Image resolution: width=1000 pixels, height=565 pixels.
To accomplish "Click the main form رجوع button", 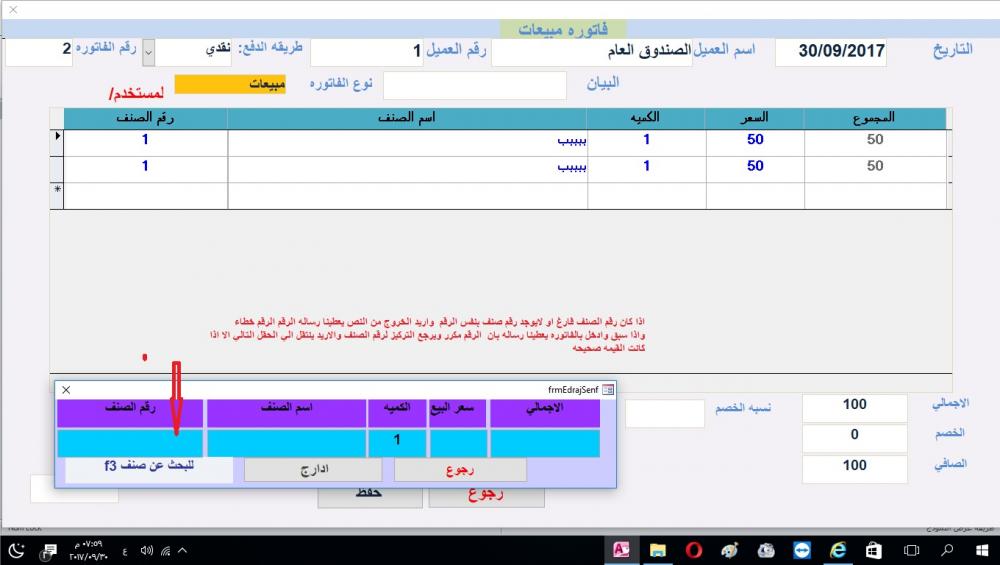I will (487, 497).
